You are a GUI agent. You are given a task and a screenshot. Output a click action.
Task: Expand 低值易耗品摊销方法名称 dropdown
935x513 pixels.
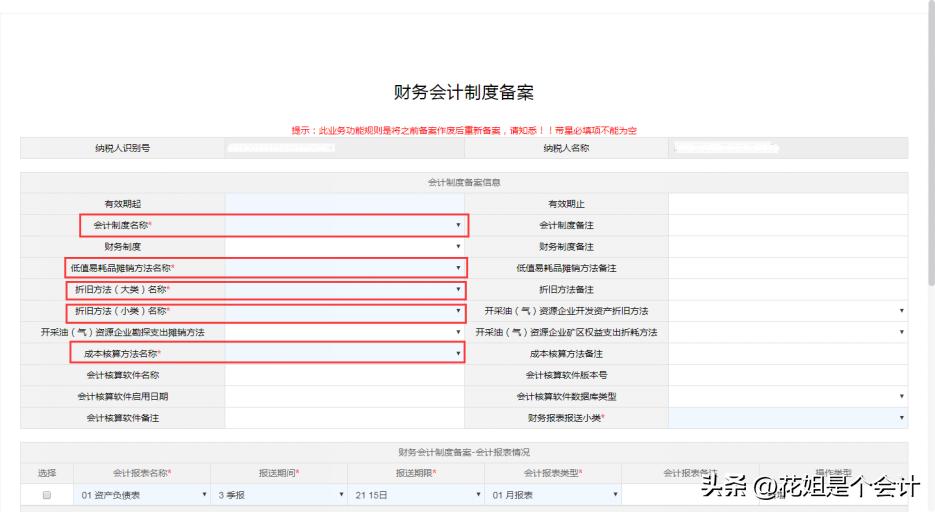[345, 268]
